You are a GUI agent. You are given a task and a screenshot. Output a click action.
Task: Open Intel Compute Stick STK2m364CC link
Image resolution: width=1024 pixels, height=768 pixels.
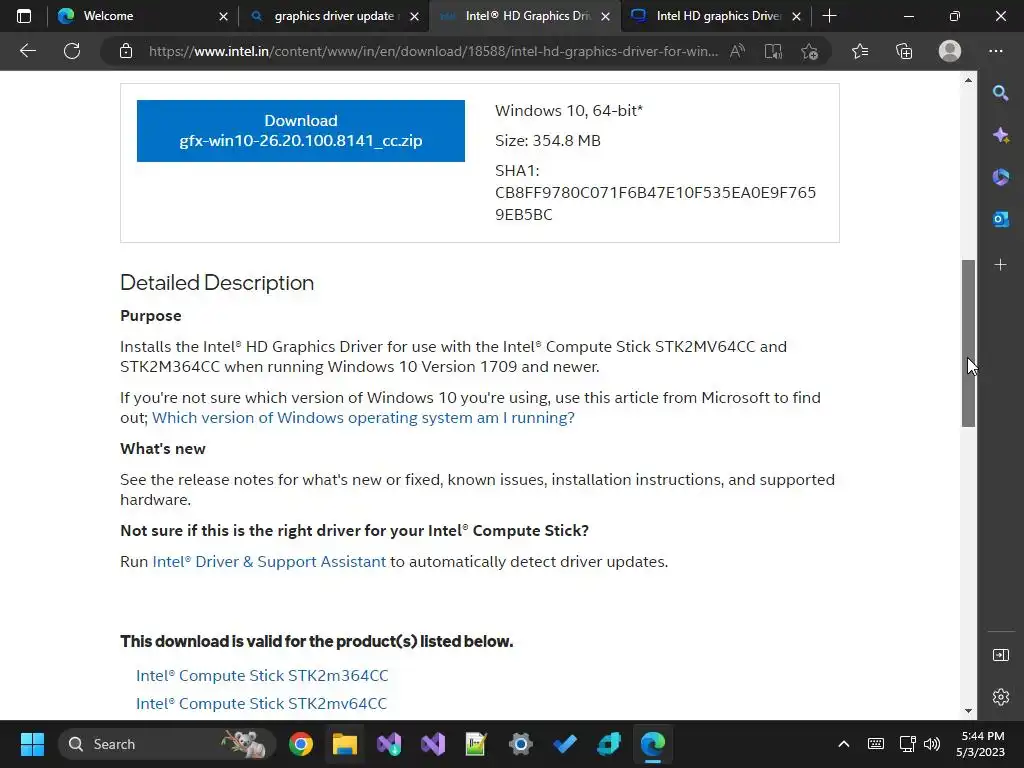262,675
